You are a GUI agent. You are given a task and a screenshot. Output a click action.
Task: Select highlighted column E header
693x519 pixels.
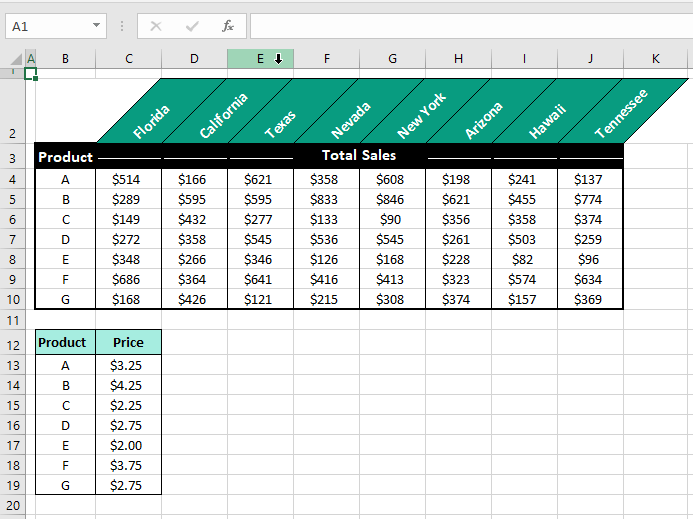(260, 59)
